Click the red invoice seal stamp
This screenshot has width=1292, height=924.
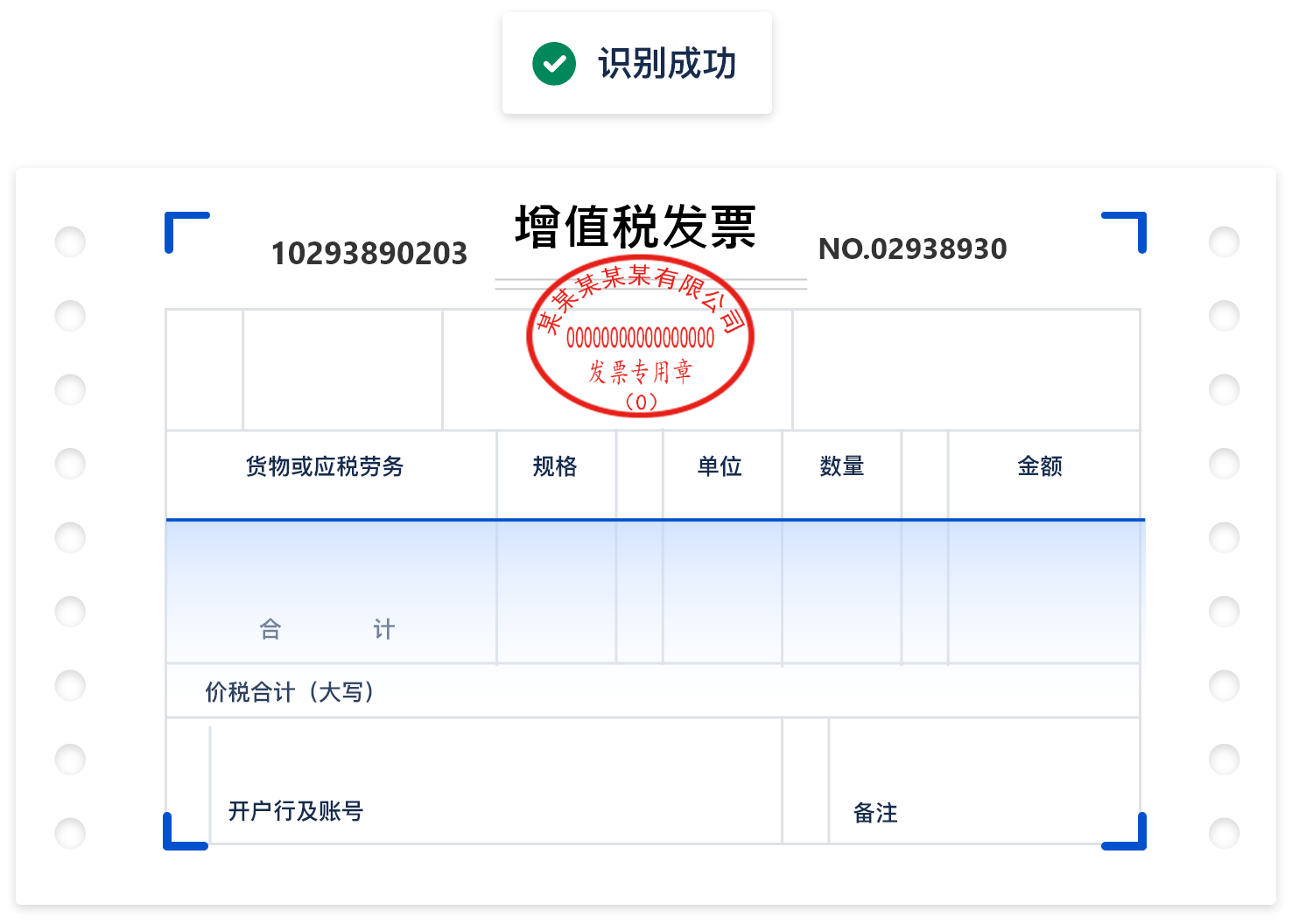640,337
